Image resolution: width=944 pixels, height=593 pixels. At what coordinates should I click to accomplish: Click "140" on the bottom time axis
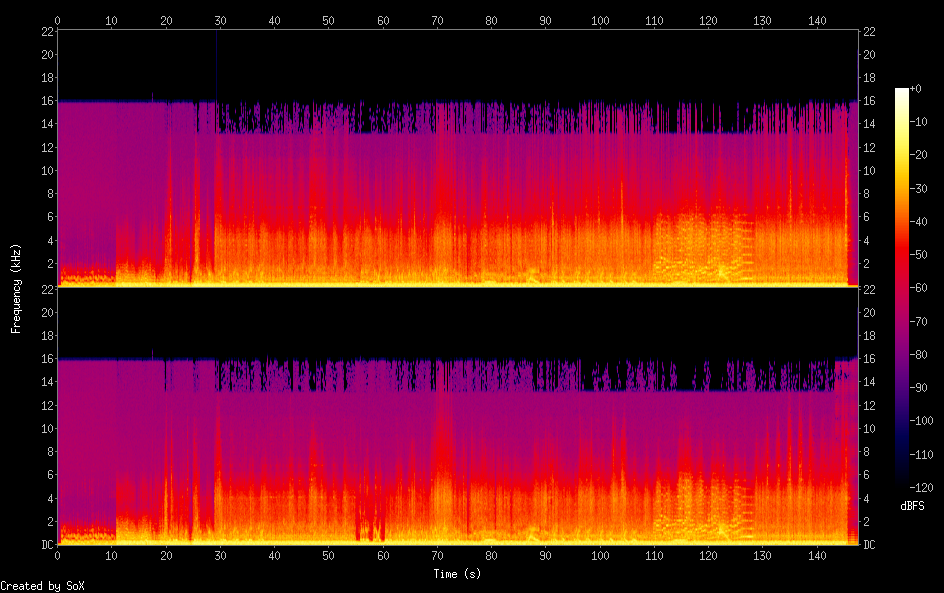[817, 556]
